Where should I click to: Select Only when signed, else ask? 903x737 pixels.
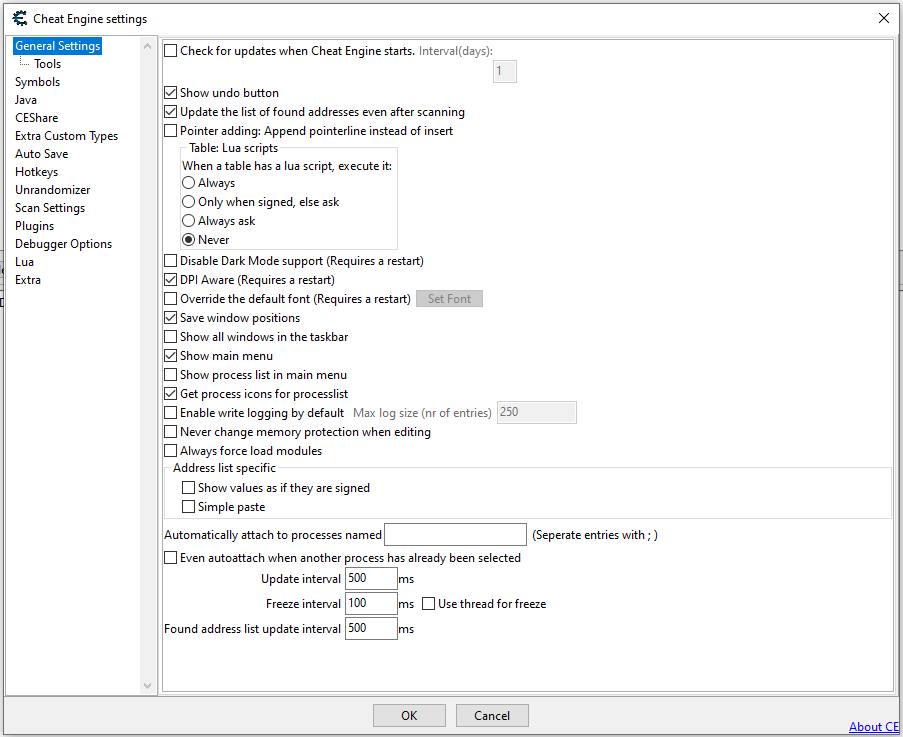click(x=188, y=202)
